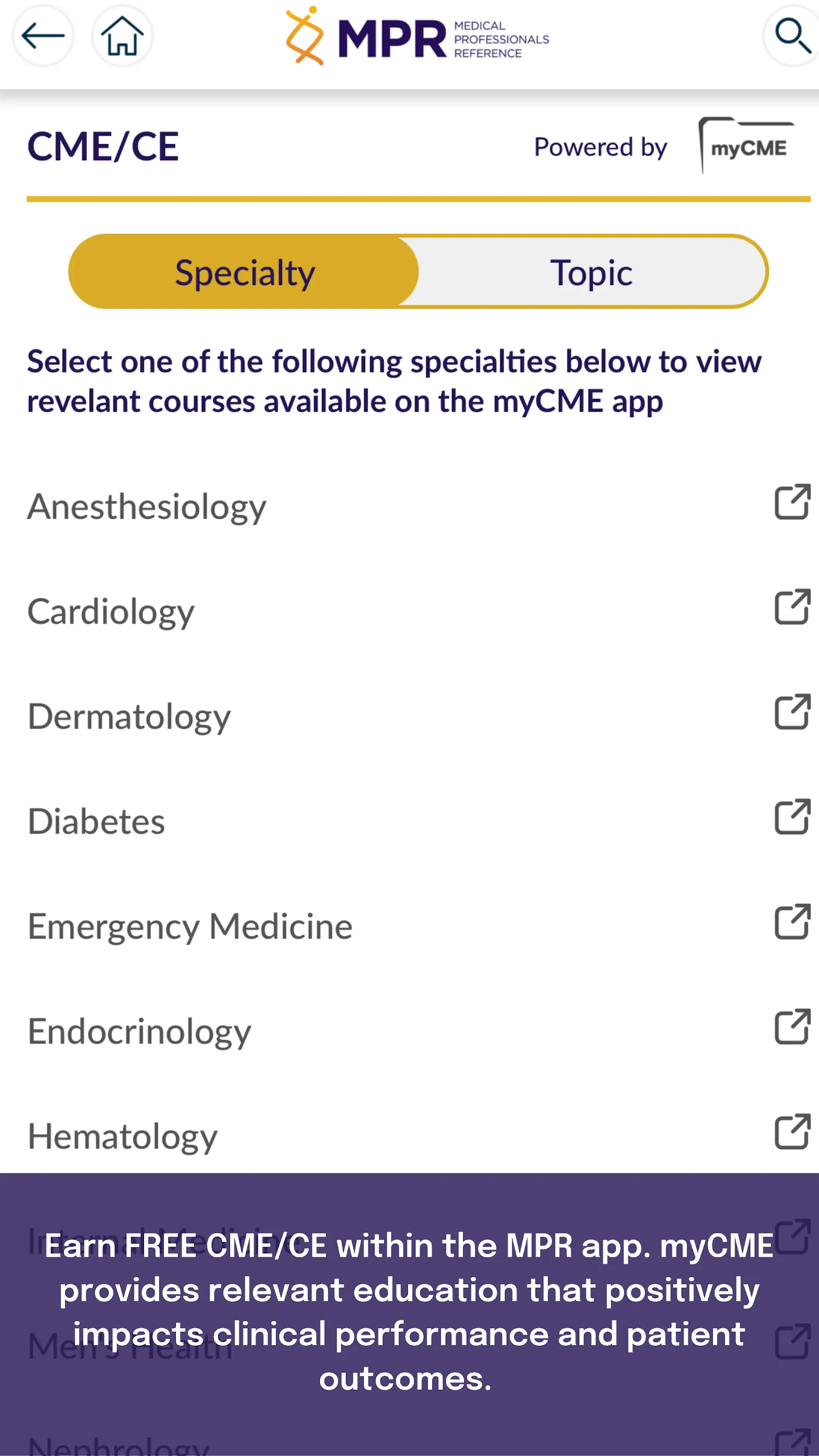Select the Specialty tab
Image resolution: width=819 pixels, height=1456 pixels.
[x=244, y=272]
